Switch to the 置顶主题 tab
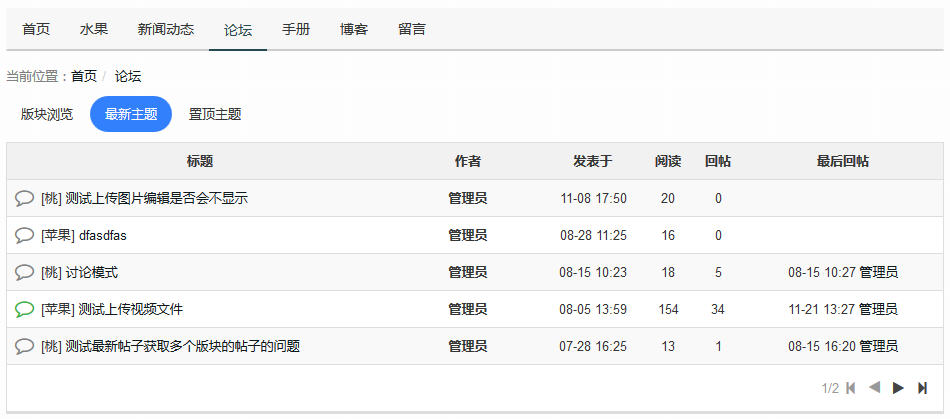The image size is (950, 419). point(215,114)
